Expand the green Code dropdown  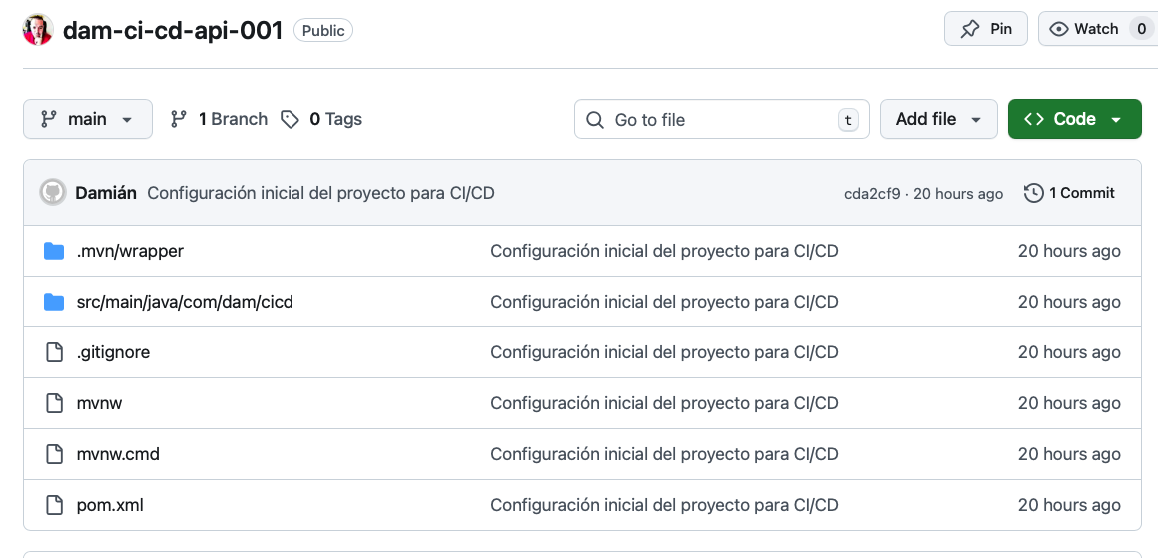pyautogui.click(x=1074, y=119)
